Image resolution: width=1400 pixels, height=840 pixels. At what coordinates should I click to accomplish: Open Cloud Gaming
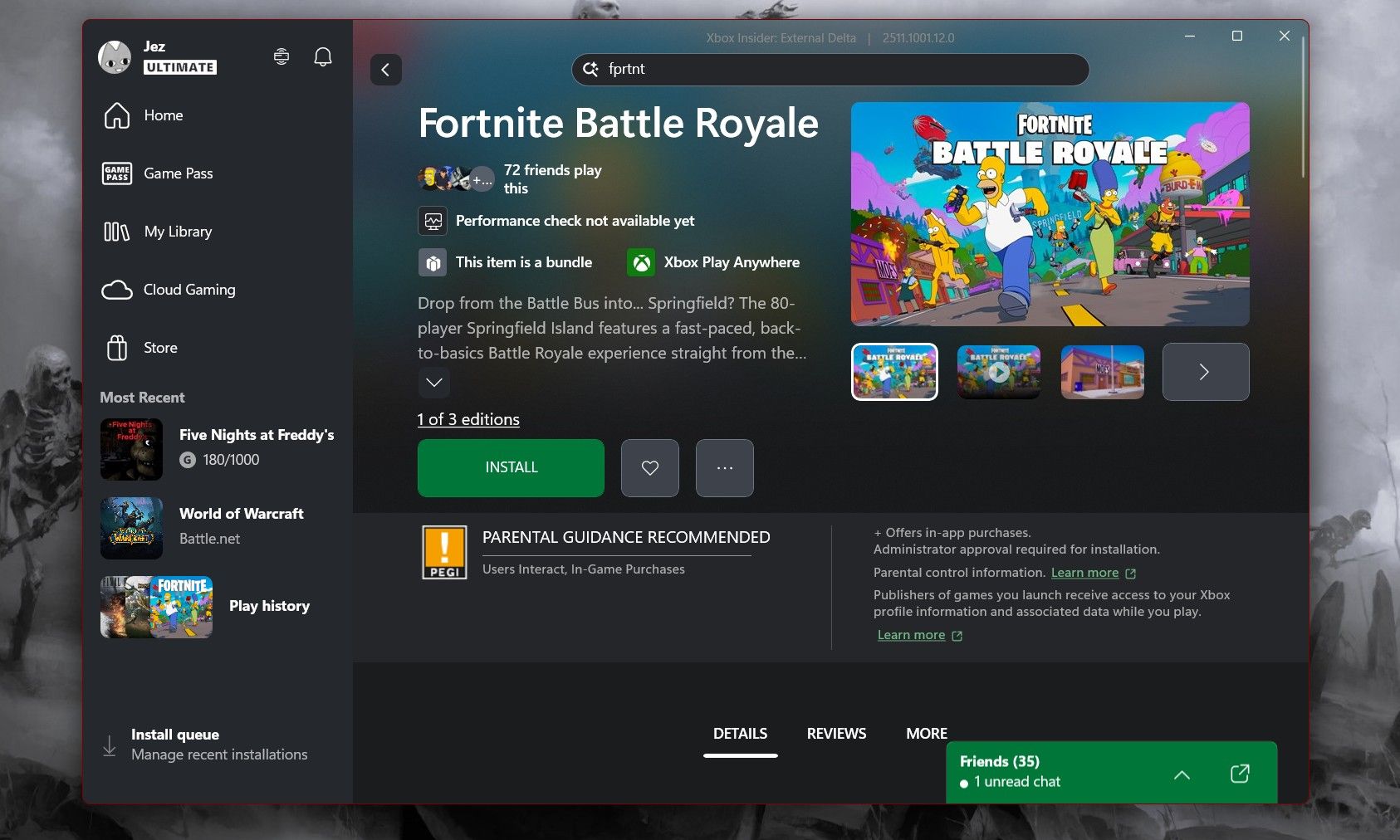(188, 289)
